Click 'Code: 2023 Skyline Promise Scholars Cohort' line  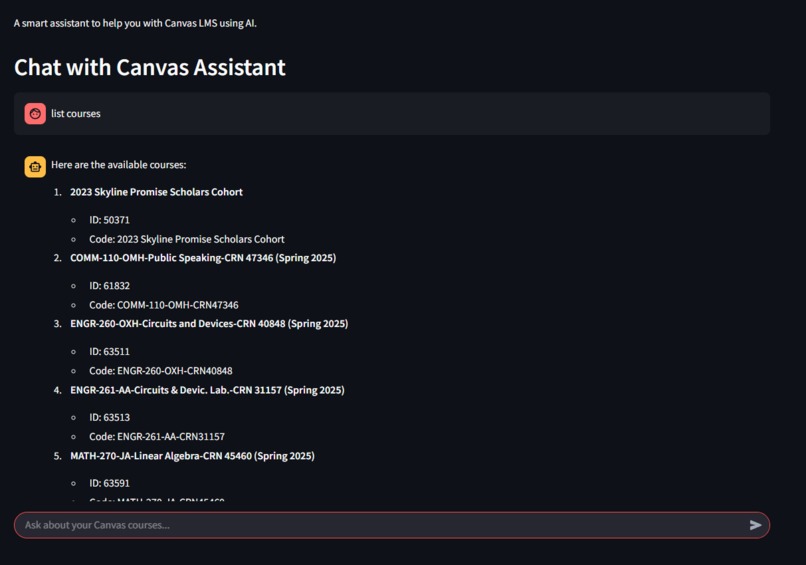point(187,239)
